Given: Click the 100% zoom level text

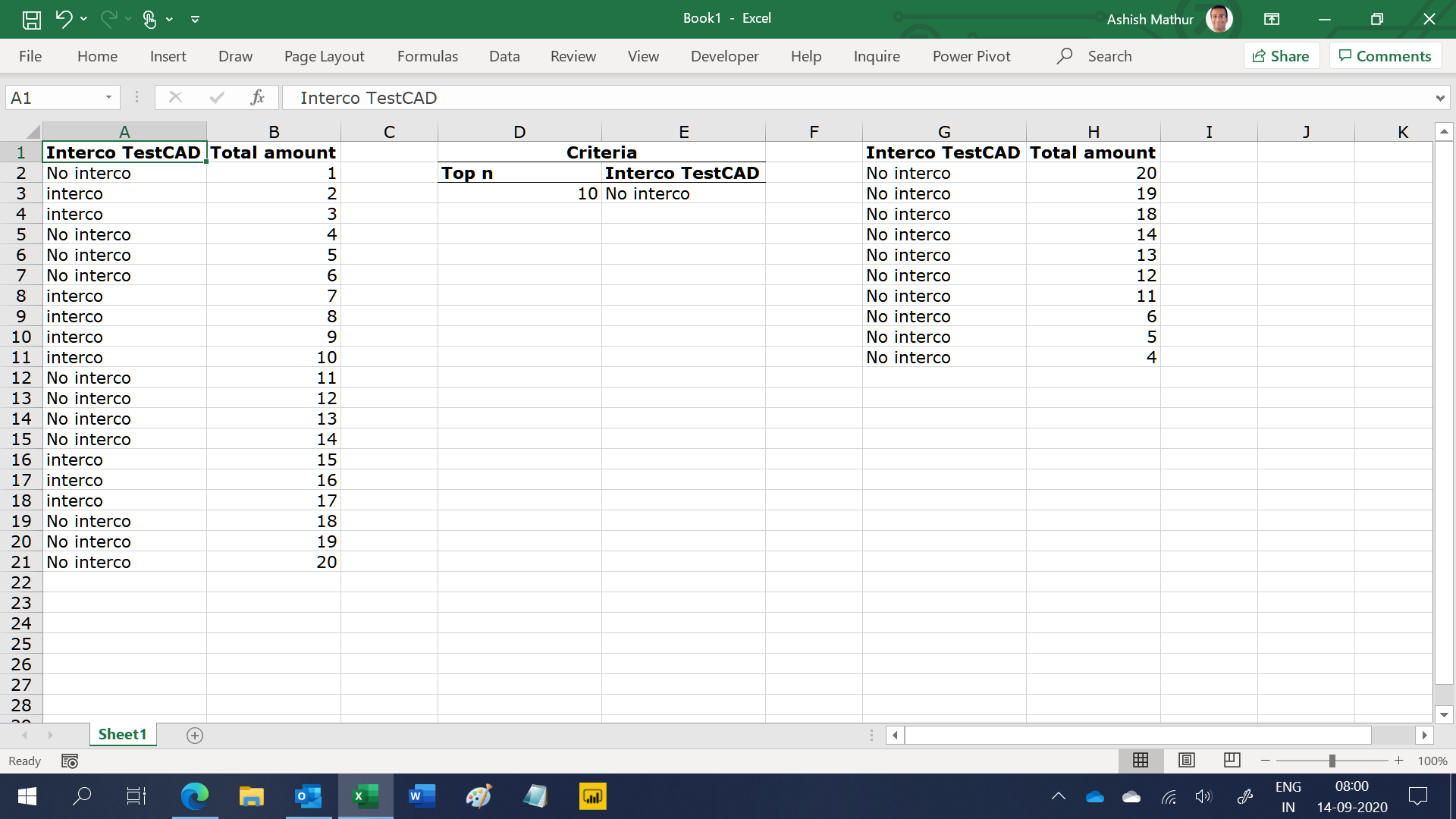Looking at the screenshot, I should 1432,761.
